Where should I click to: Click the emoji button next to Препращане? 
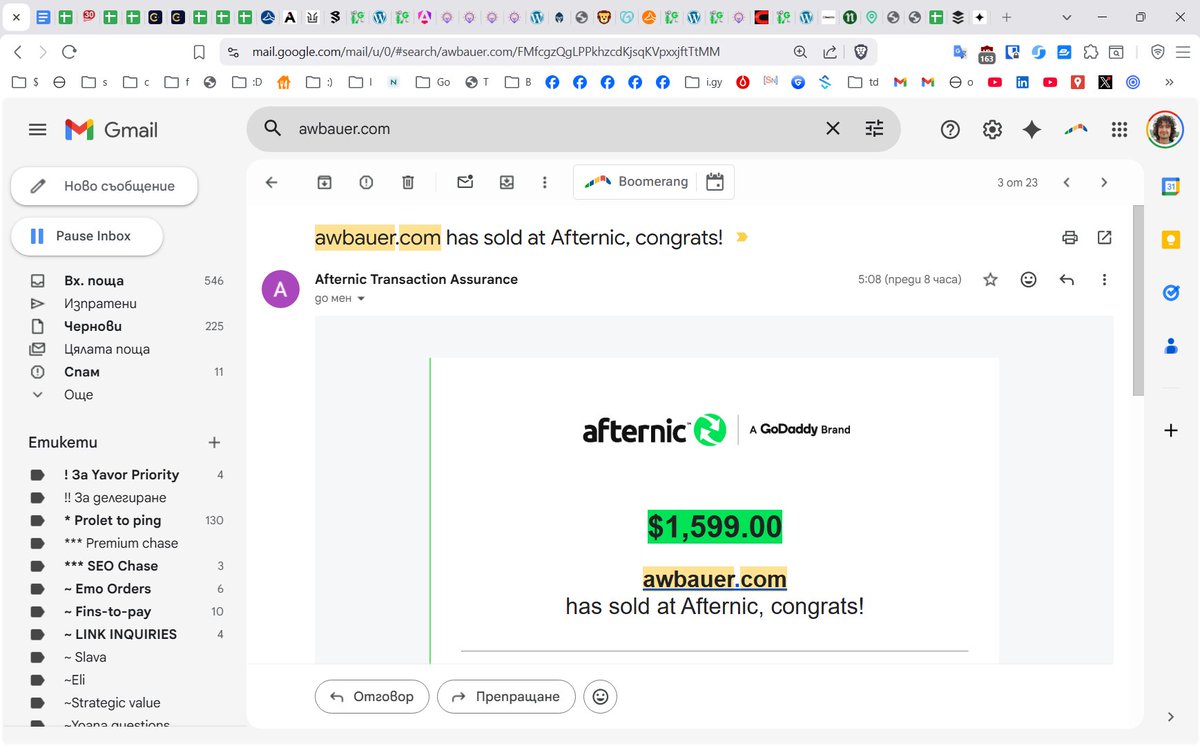(x=600, y=697)
